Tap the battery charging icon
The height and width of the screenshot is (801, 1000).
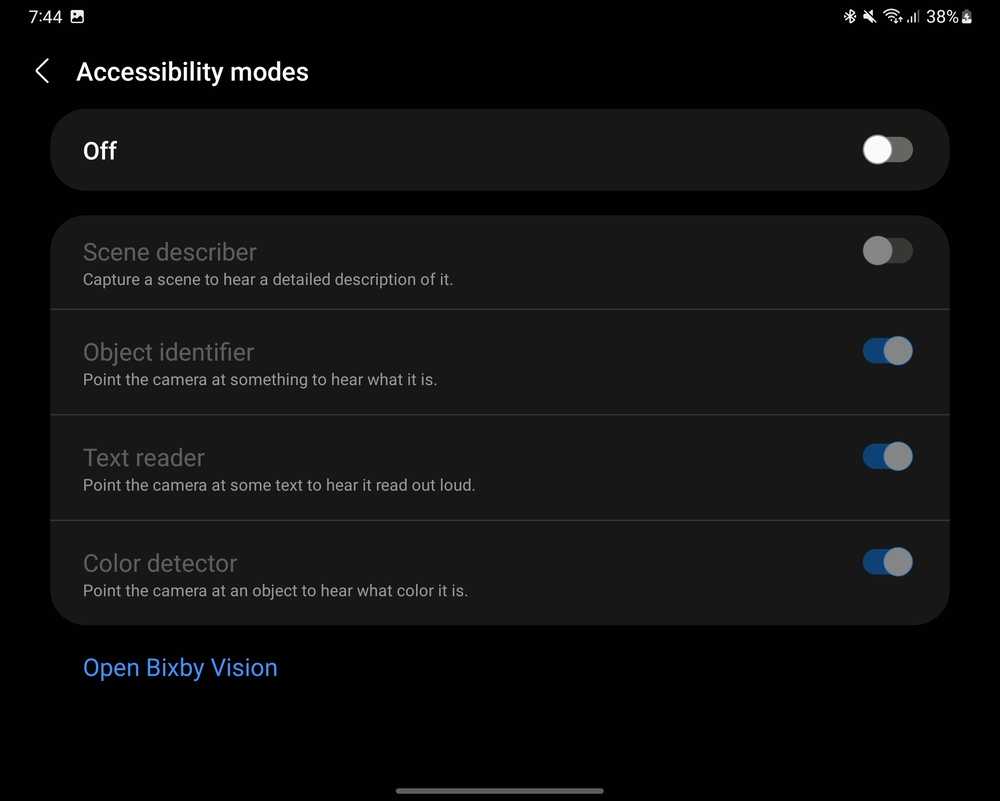[967, 17]
